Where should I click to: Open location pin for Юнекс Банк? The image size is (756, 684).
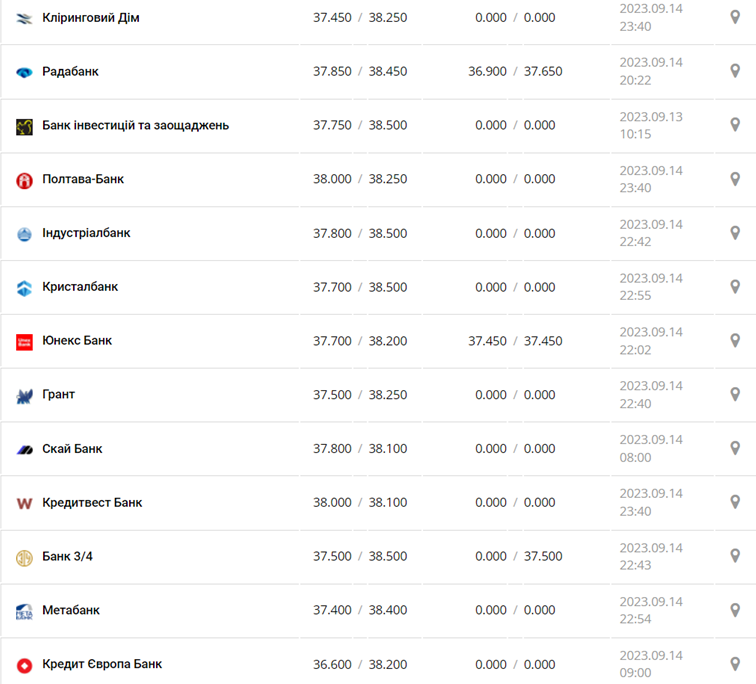735,341
